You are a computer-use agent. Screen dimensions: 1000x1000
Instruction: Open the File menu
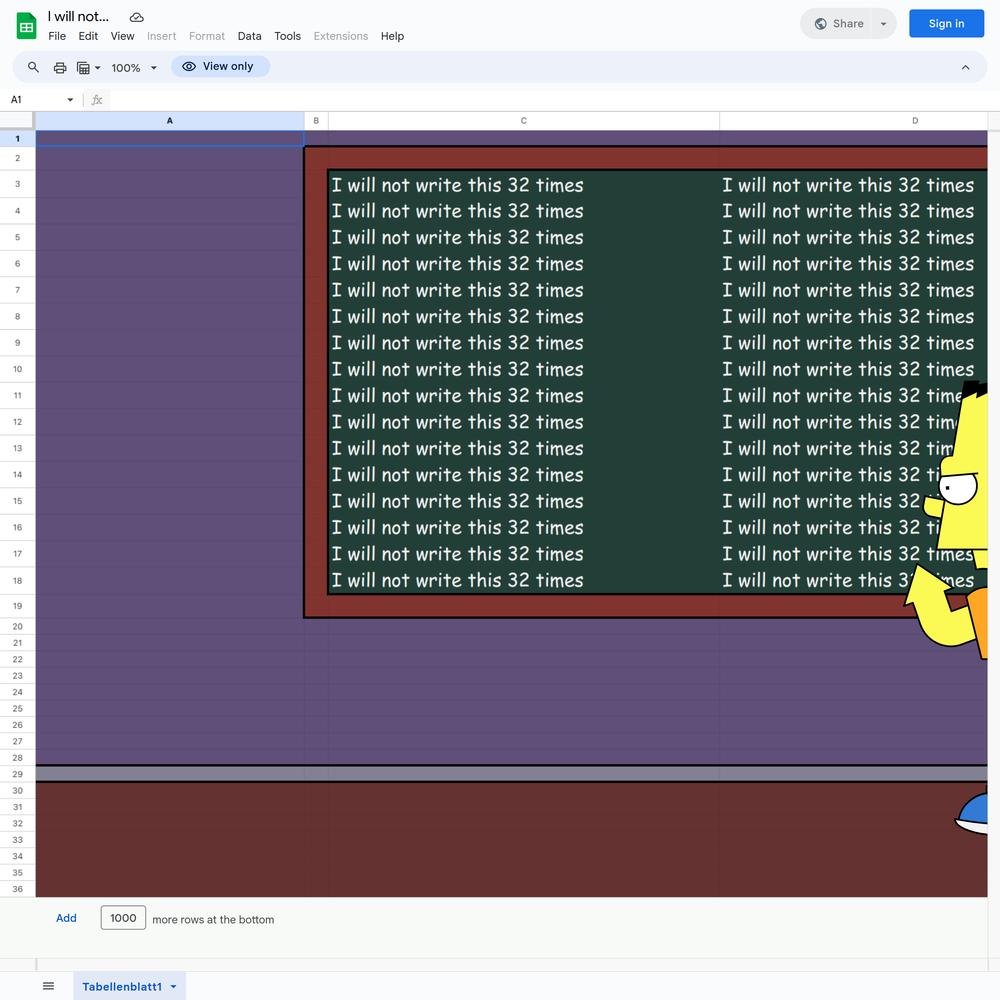57,36
